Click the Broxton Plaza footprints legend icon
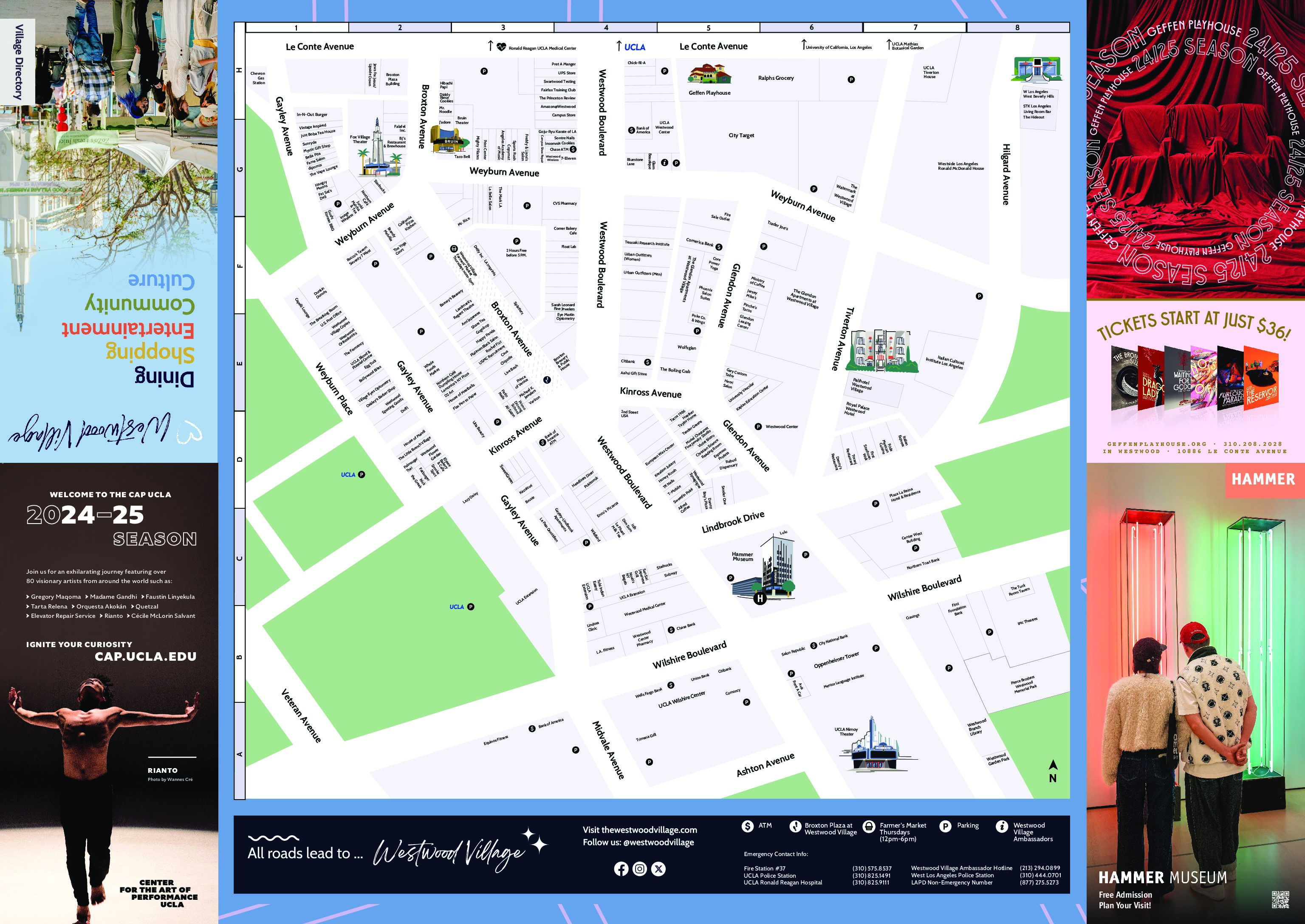 coord(795,826)
